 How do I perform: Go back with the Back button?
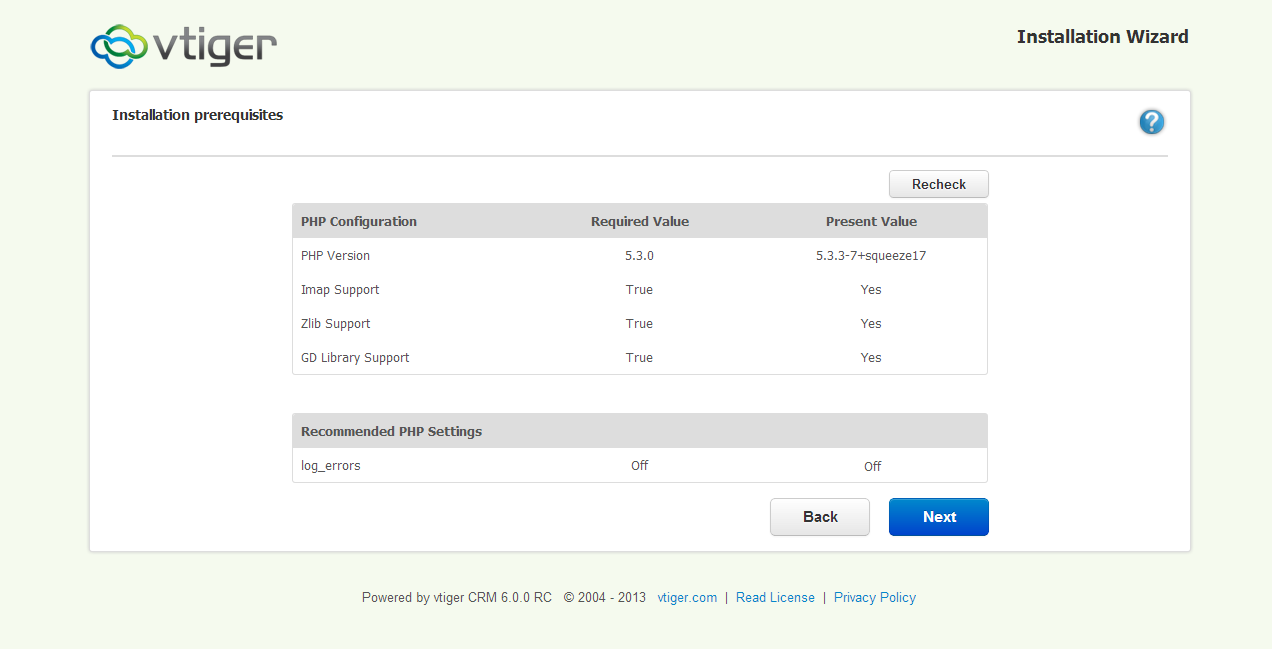pos(819,517)
